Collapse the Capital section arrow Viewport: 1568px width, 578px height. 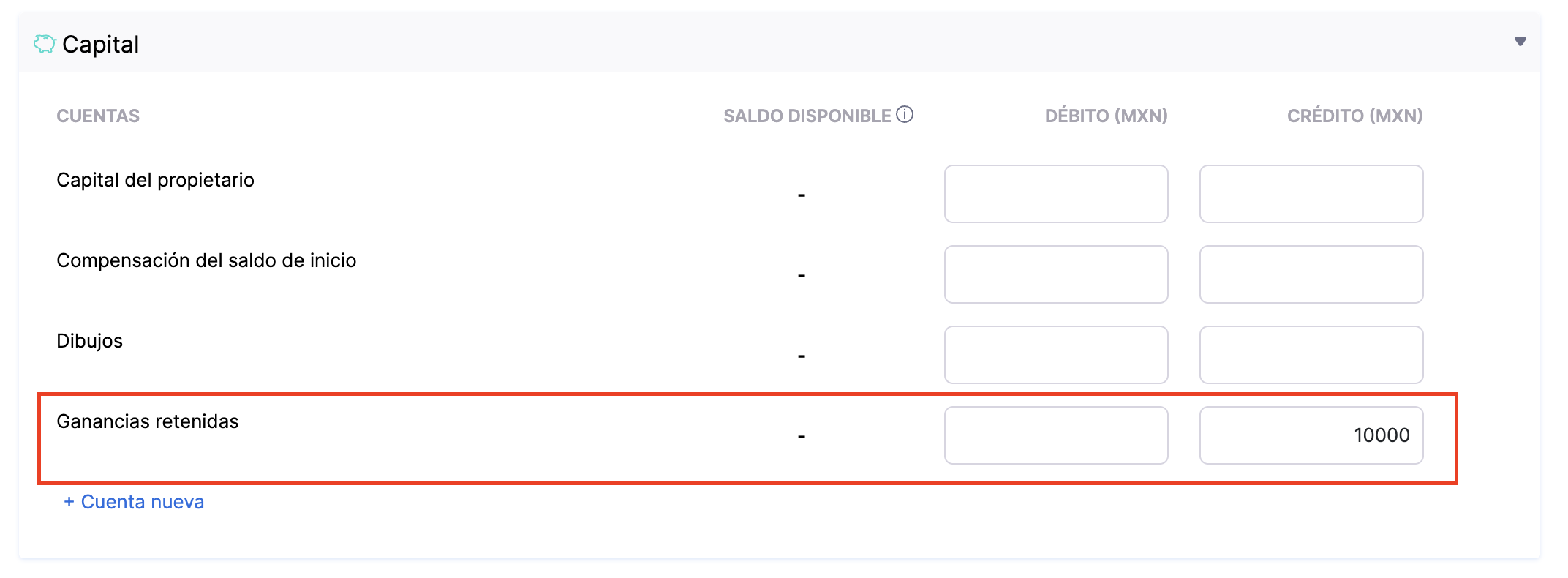1520,42
